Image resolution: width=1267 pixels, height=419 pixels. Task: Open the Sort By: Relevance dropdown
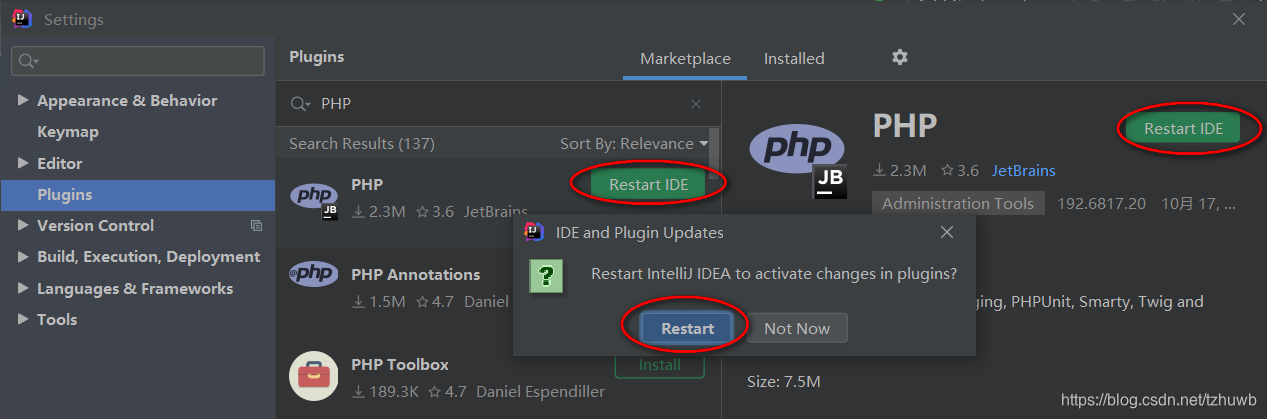634,144
